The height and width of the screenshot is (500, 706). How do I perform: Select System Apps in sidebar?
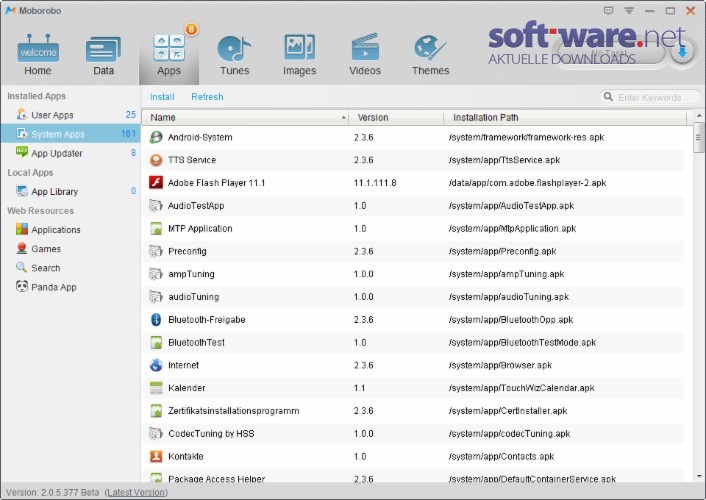(x=70, y=134)
